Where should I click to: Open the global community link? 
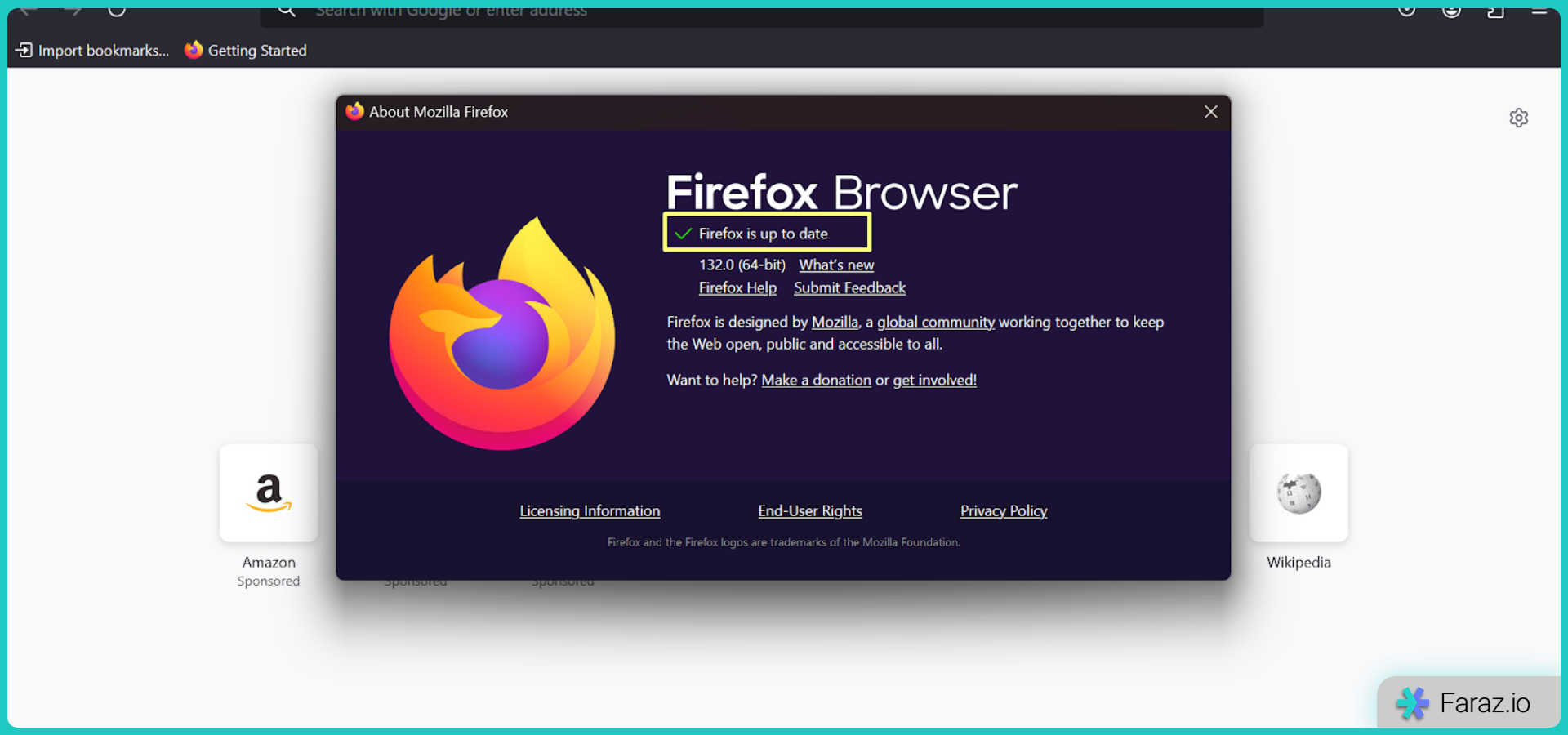936,322
